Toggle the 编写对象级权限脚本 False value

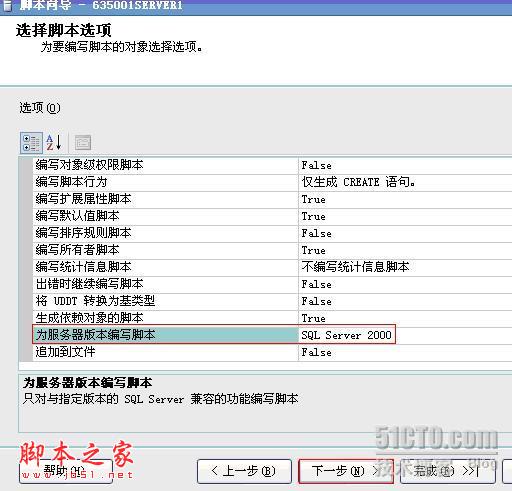(x=405, y=165)
